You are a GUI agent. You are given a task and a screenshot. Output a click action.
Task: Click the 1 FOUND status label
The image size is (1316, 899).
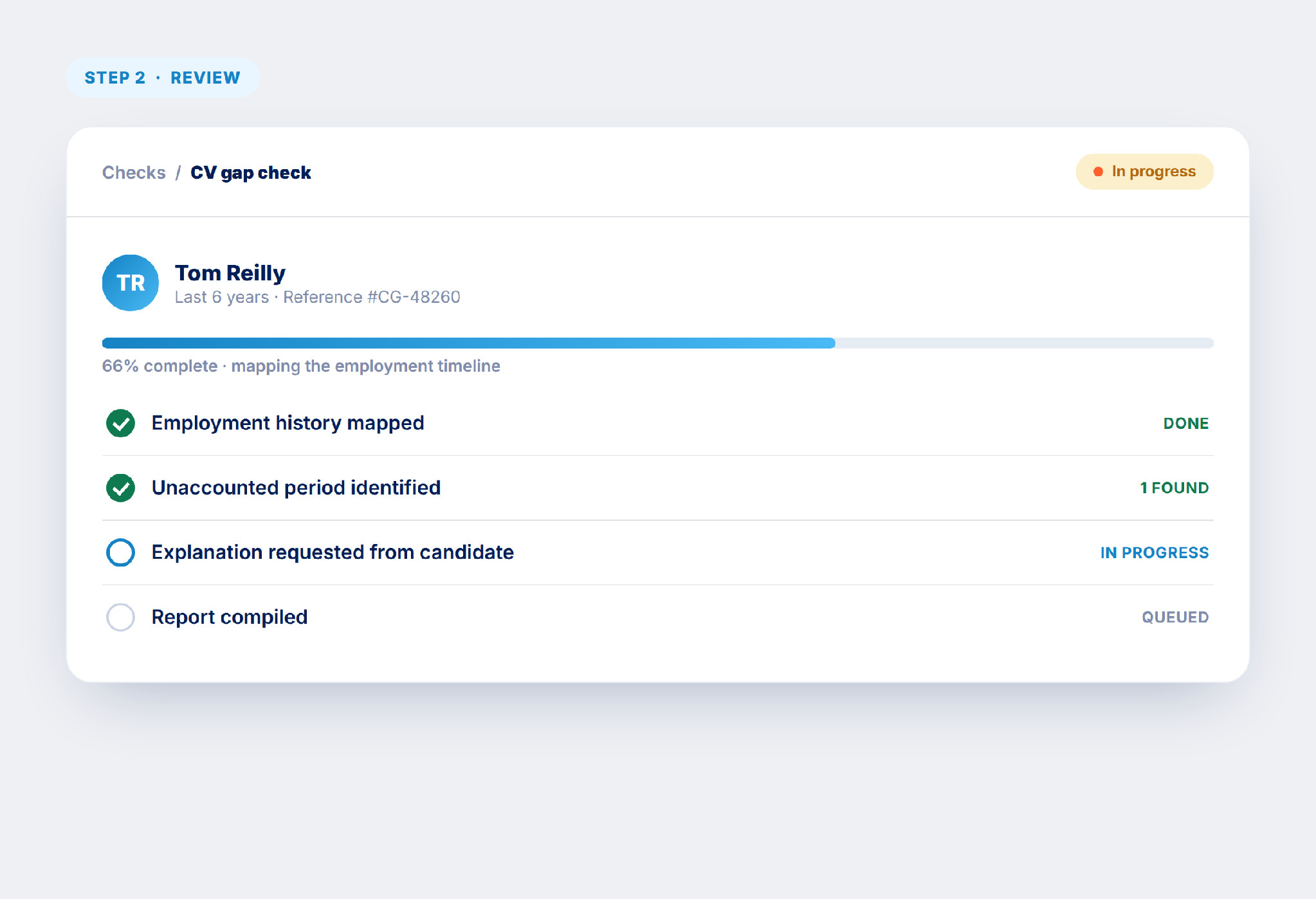(x=1174, y=488)
